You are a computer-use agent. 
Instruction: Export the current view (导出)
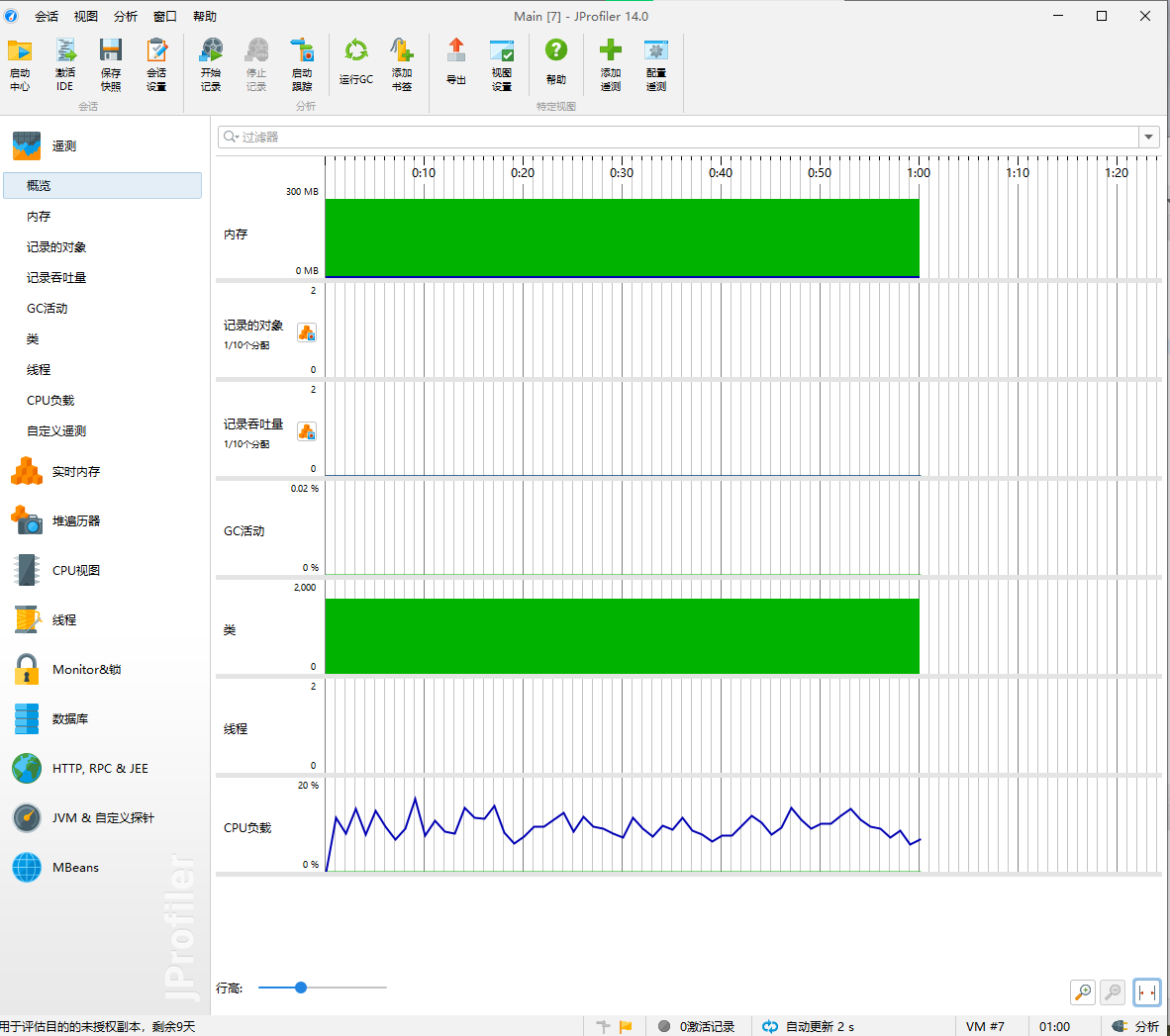click(x=456, y=62)
